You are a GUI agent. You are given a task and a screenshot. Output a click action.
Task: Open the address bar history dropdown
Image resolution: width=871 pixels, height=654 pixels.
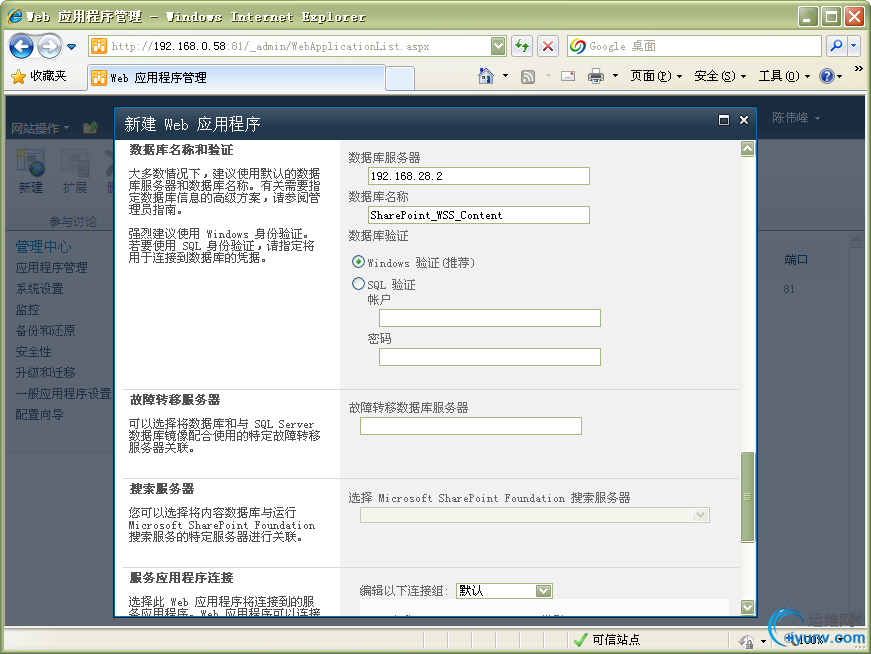click(x=498, y=46)
